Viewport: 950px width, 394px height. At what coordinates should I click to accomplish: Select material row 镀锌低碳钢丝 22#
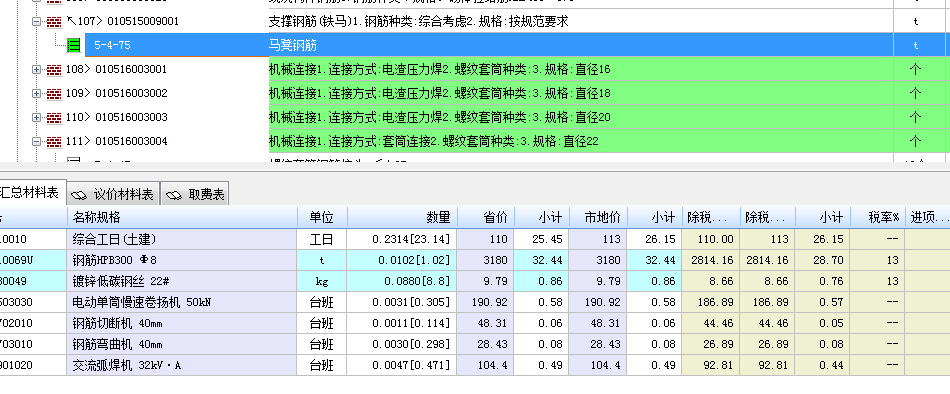(475, 281)
